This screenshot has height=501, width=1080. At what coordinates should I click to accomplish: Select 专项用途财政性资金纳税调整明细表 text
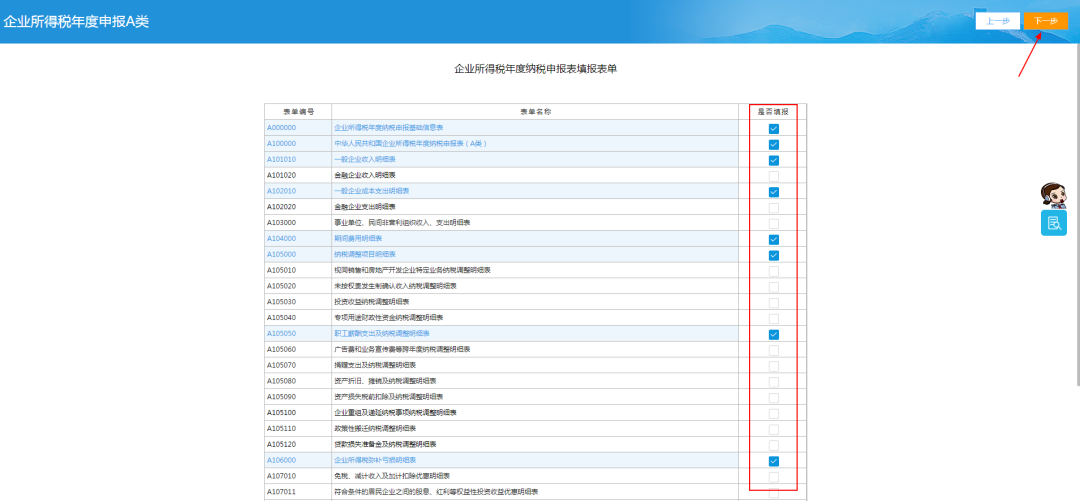click(388, 318)
